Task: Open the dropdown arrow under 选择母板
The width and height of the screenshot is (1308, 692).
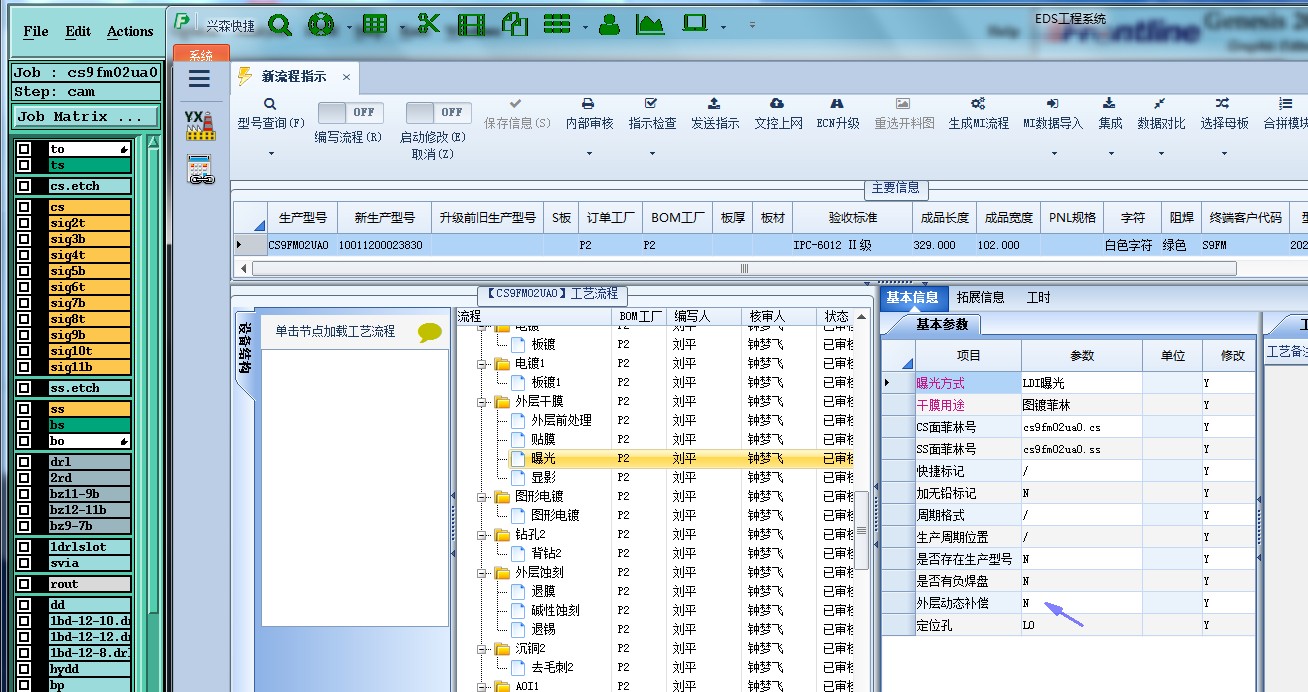Action: [1224, 154]
